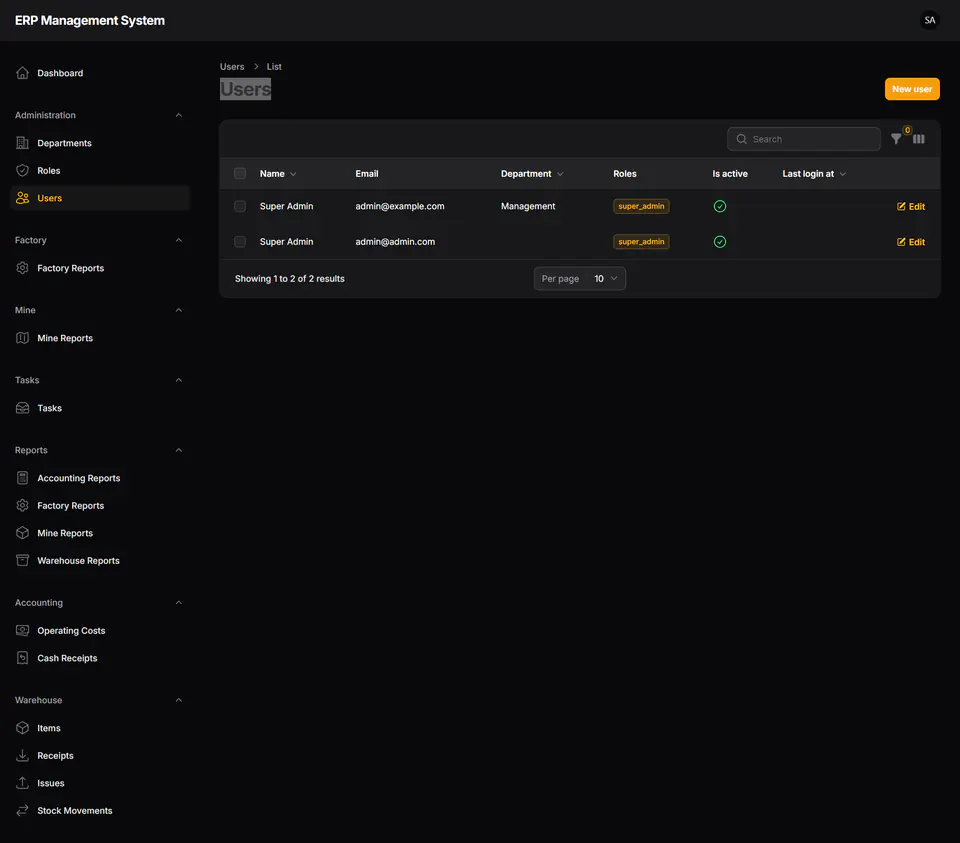Click the Users breadcrumb link
The height and width of the screenshot is (843, 960).
[232, 66]
